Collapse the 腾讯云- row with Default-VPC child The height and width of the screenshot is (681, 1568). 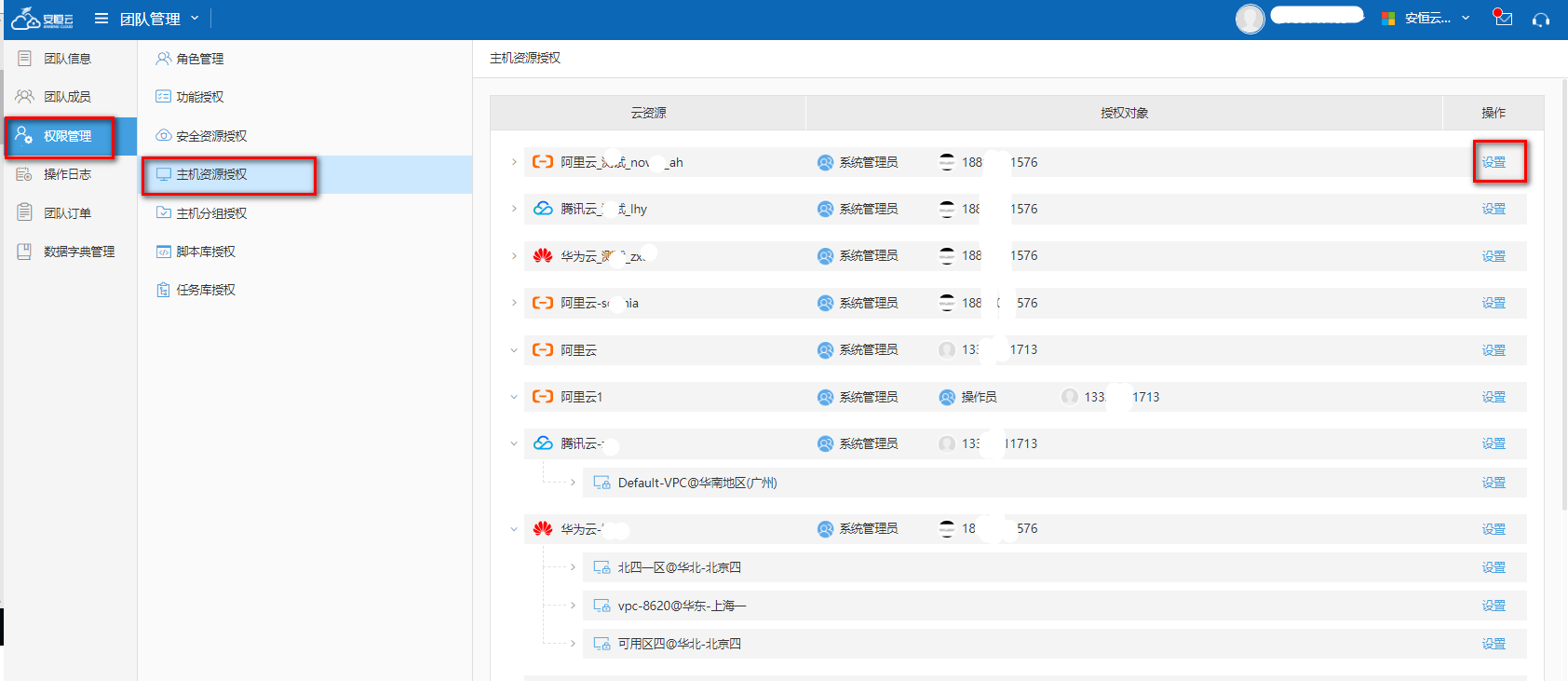(514, 443)
